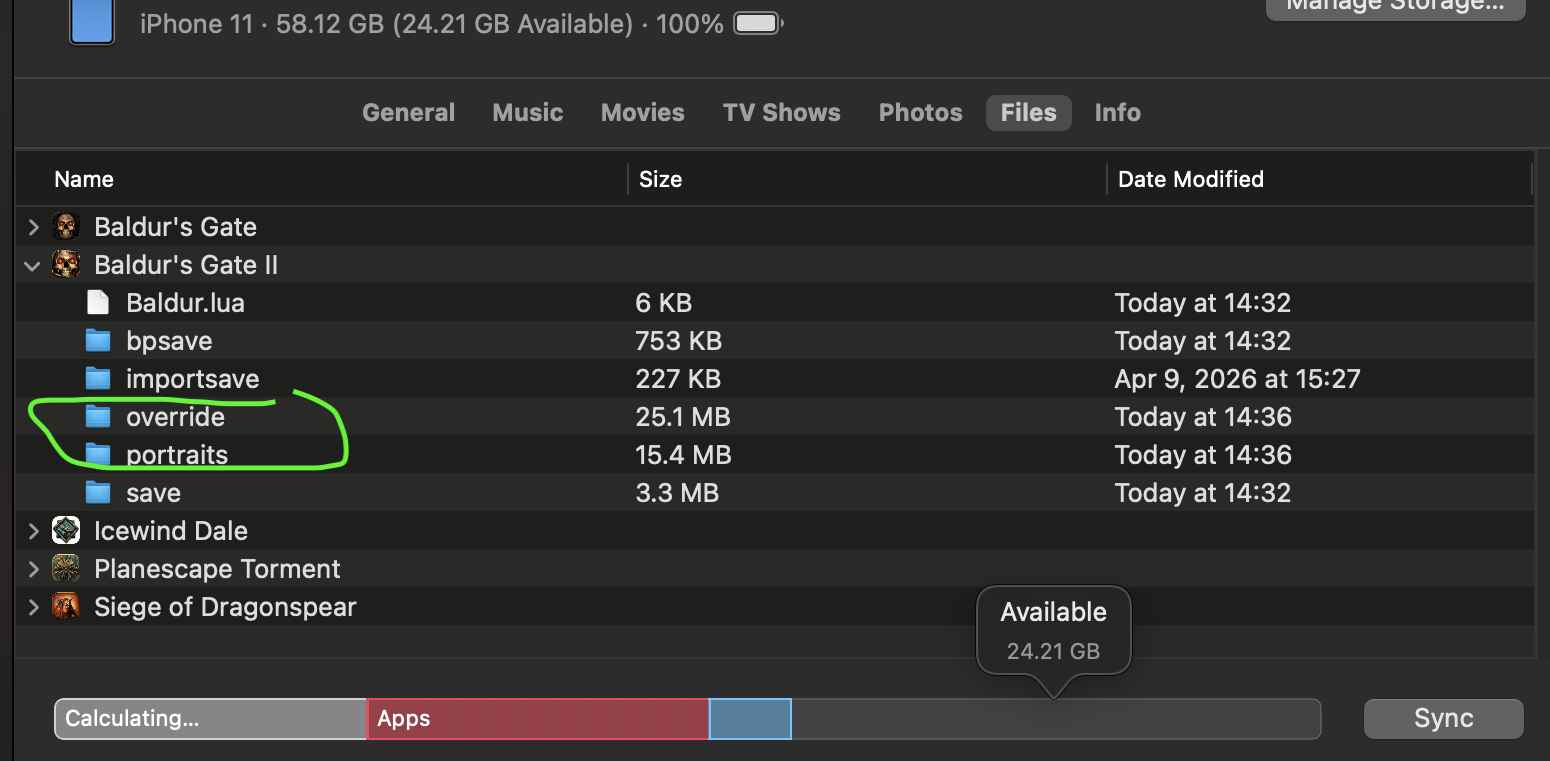The height and width of the screenshot is (761, 1550).
Task: Click the Calculating segment of storage bar
Action: coord(211,719)
